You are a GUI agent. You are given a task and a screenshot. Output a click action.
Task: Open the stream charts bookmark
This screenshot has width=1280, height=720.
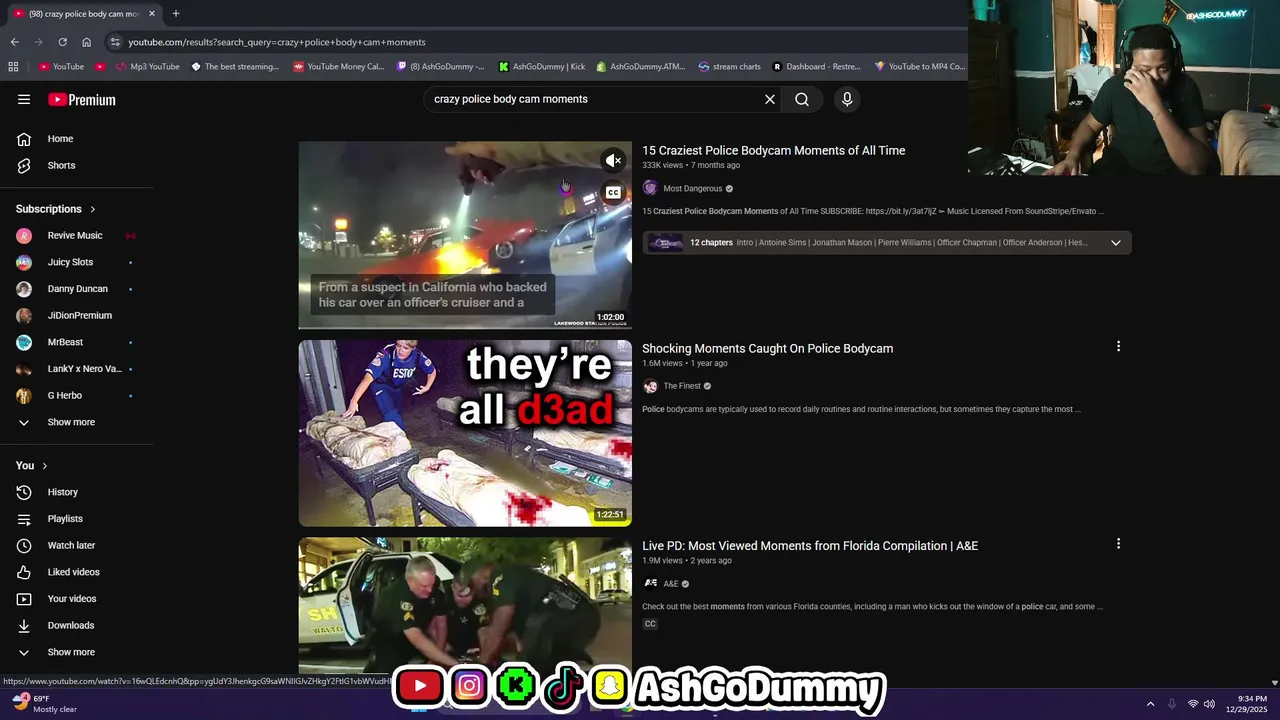pyautogui.click(x=729, y=66)
